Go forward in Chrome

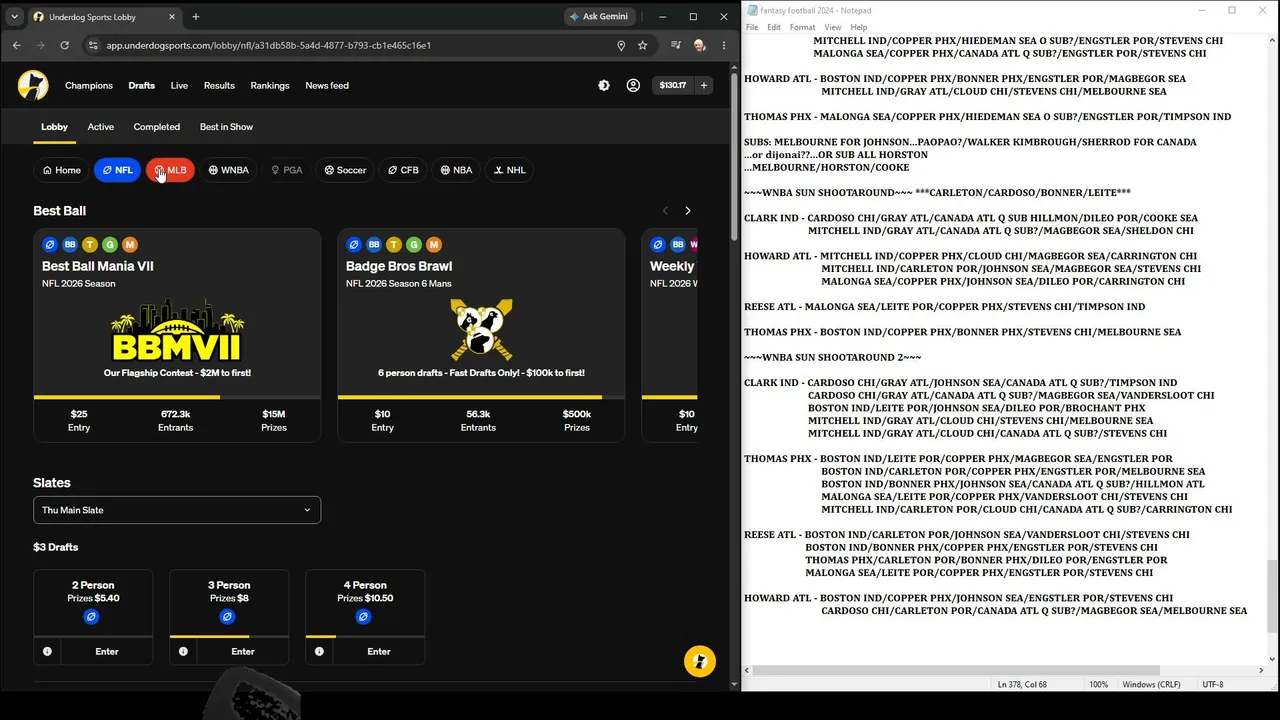click(41, 45)
